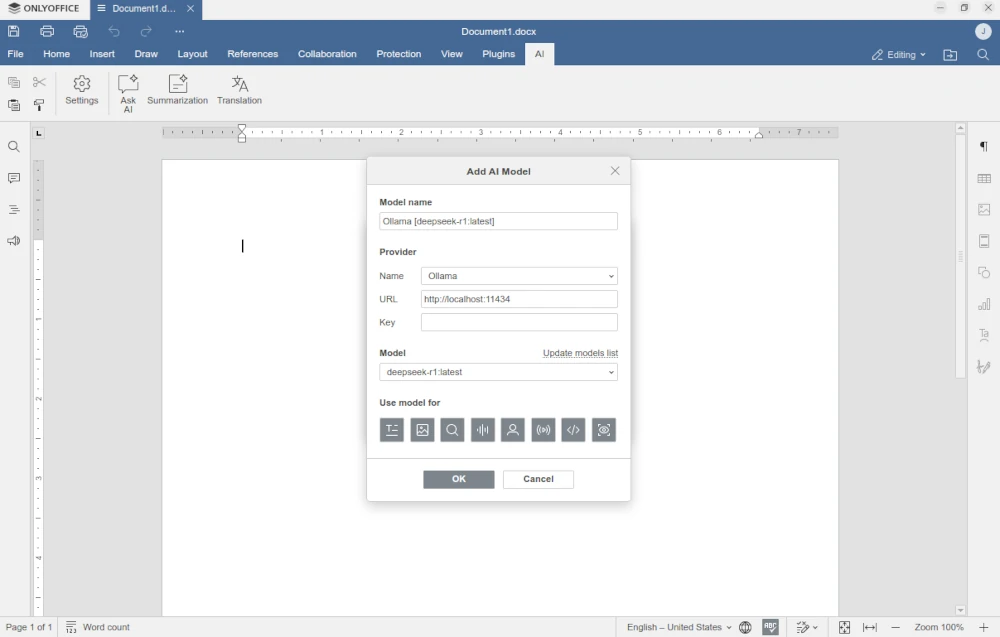The image size is (1000, 637).
Task: Open the Summarization tool on the AI ribbon
Action: (177, 91)
